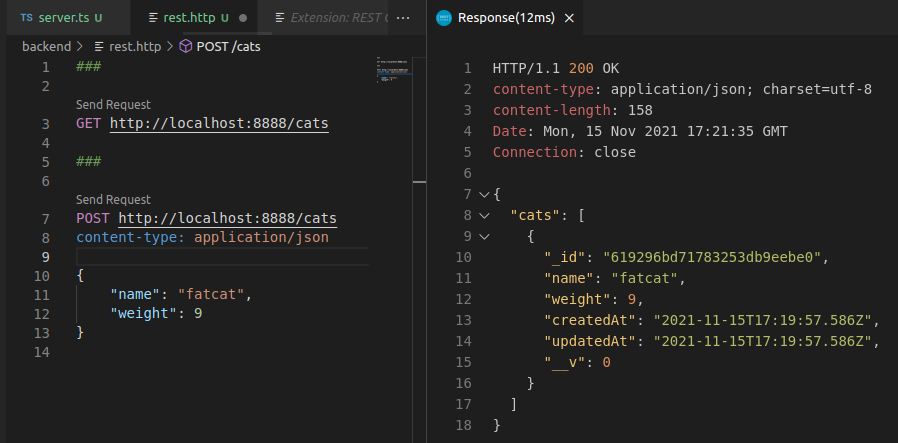Viewport: 898px width, 443px height.
Task: Click the REST client icon on Response tab
Action: (x=444, y=18)
